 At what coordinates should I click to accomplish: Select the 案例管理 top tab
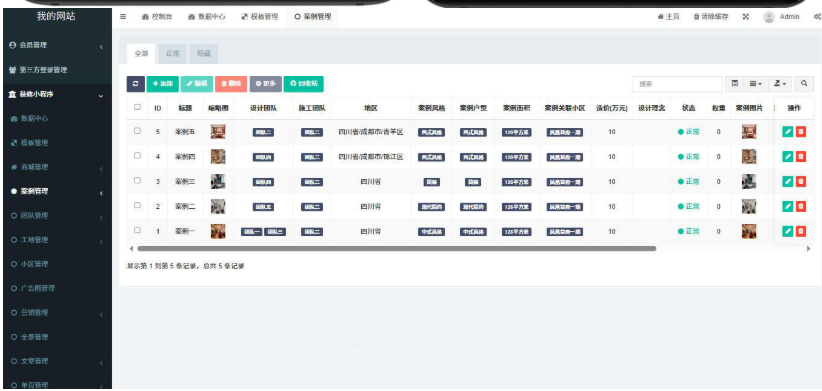(312, 17)
